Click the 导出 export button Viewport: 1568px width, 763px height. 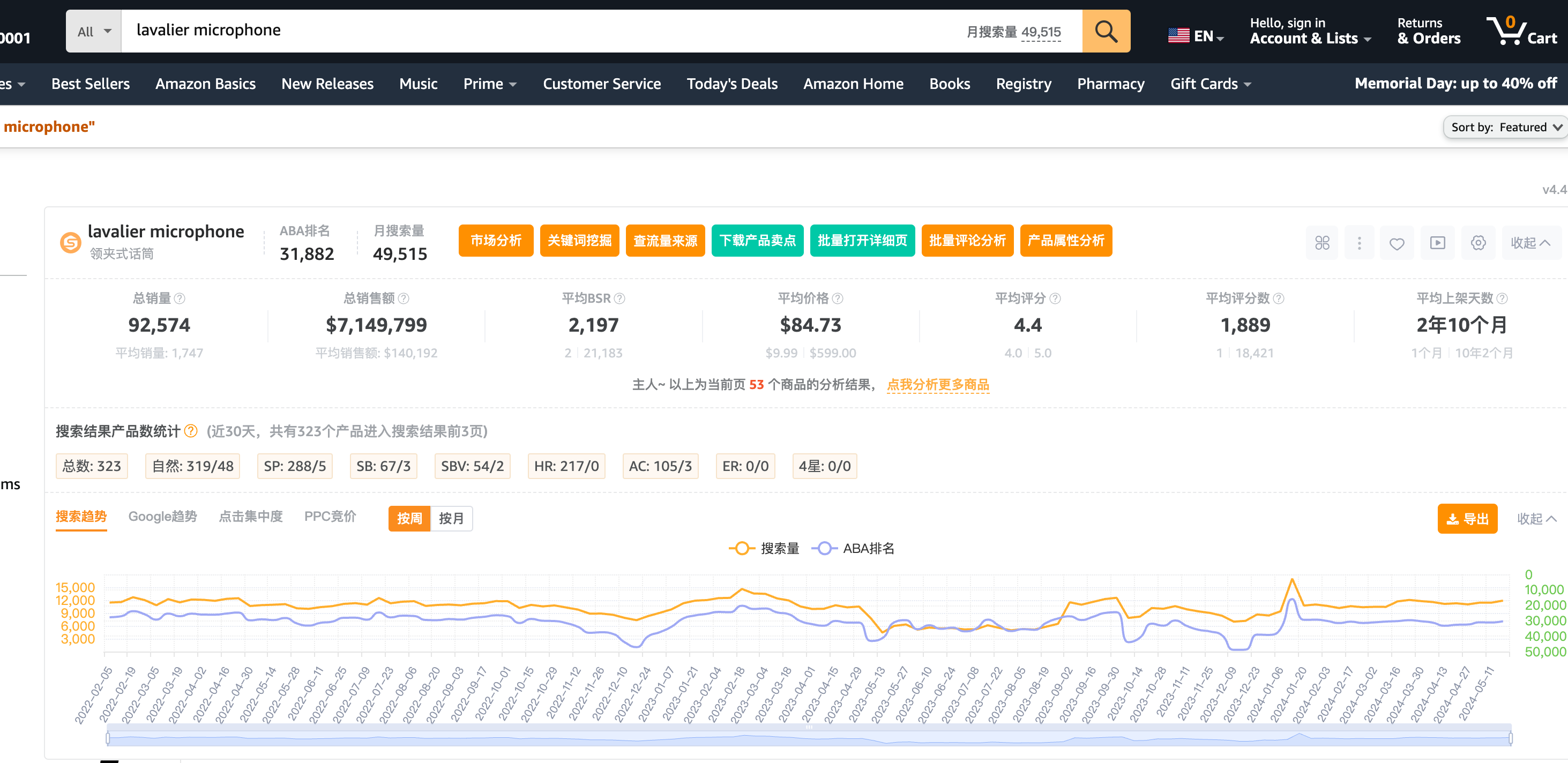[1467, 519]
